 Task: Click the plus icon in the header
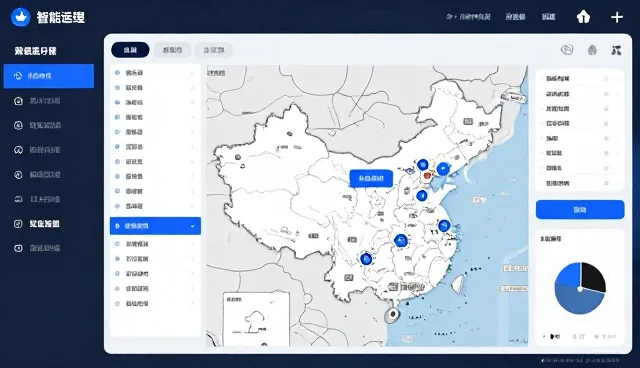617,17
